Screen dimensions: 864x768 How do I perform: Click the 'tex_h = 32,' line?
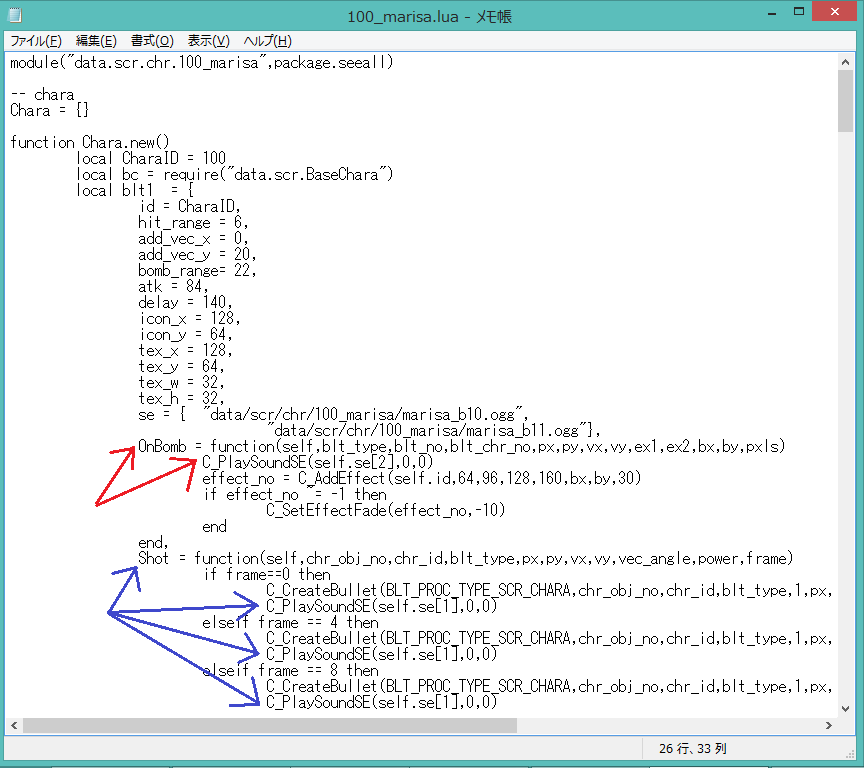pos(181,398)
